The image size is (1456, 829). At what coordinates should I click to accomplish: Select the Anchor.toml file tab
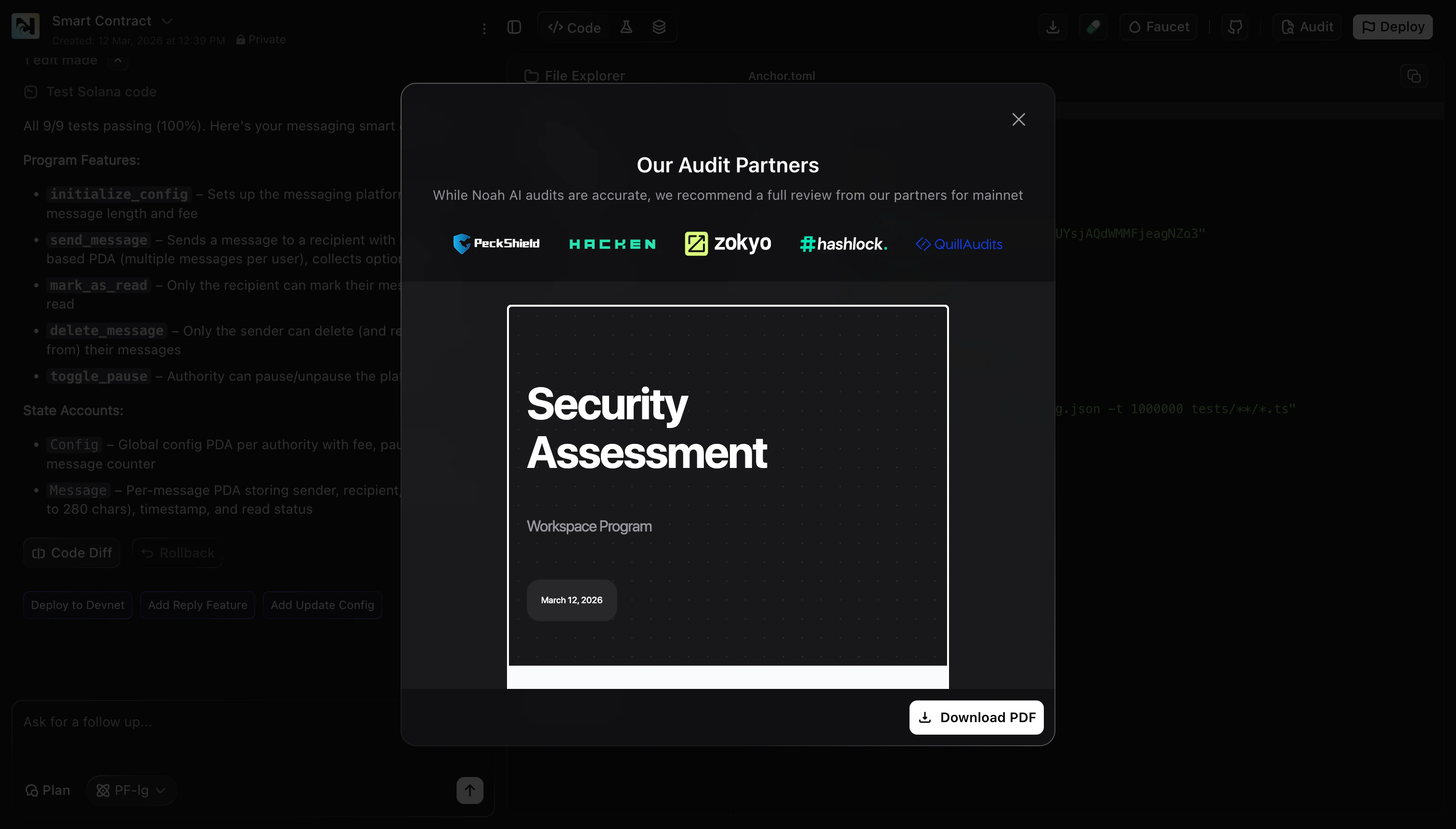pyautogui.click(x=780, y=75)
